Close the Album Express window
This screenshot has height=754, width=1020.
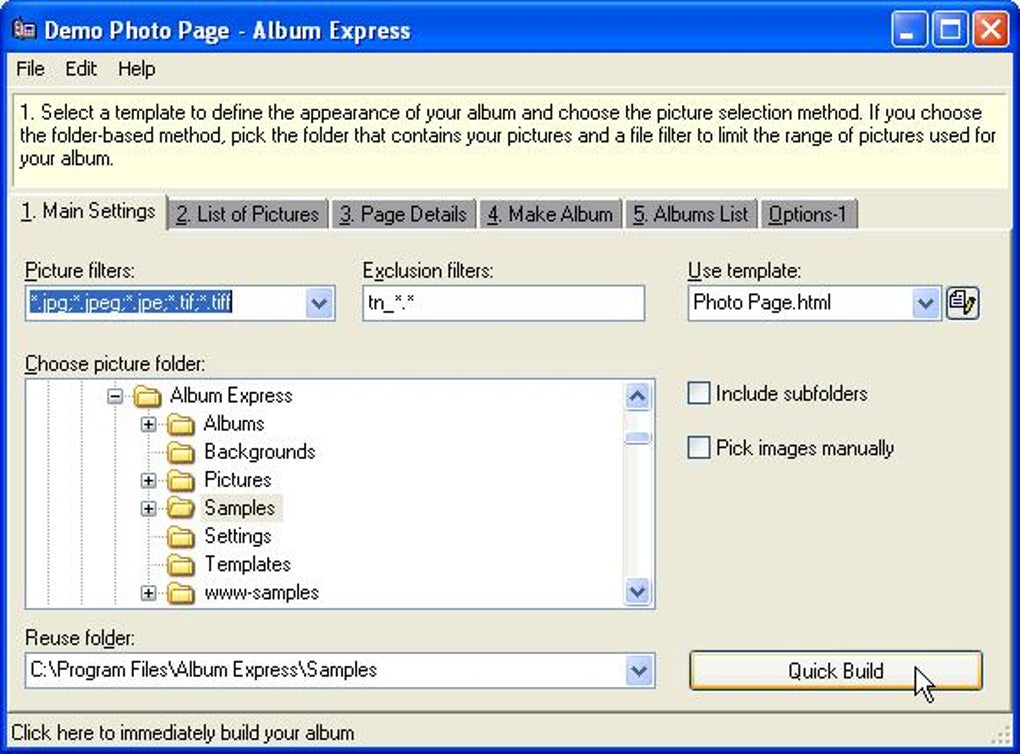click(990, 29)
